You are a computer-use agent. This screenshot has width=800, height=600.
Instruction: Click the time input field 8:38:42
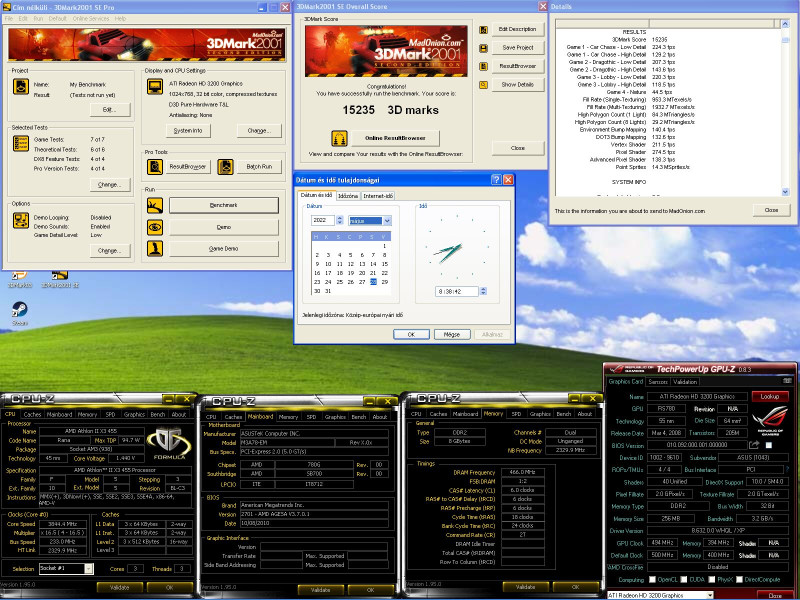click(457, 291)
